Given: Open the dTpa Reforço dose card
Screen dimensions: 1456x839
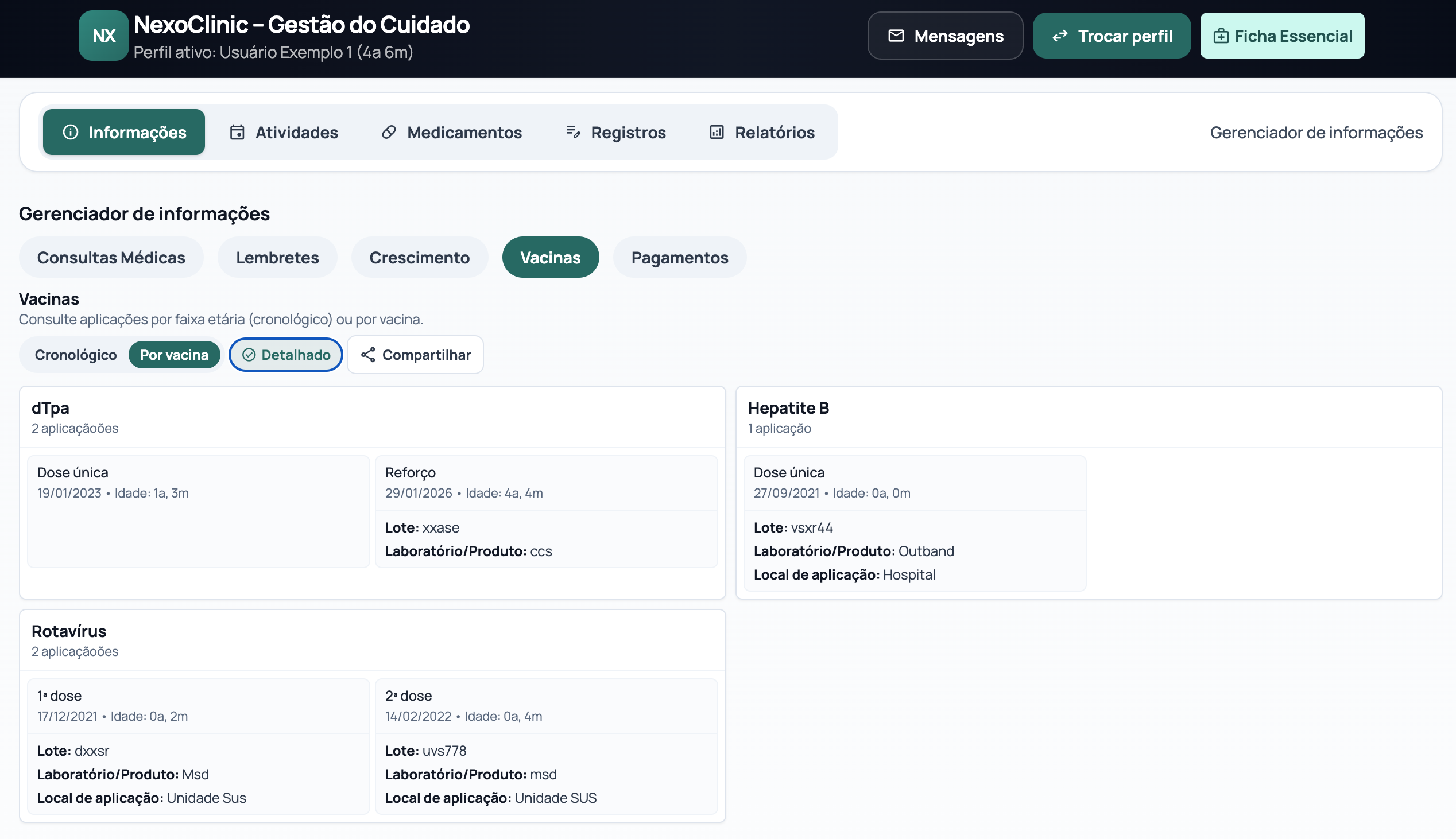Looking at the screenshot, I should coord(547,512).
